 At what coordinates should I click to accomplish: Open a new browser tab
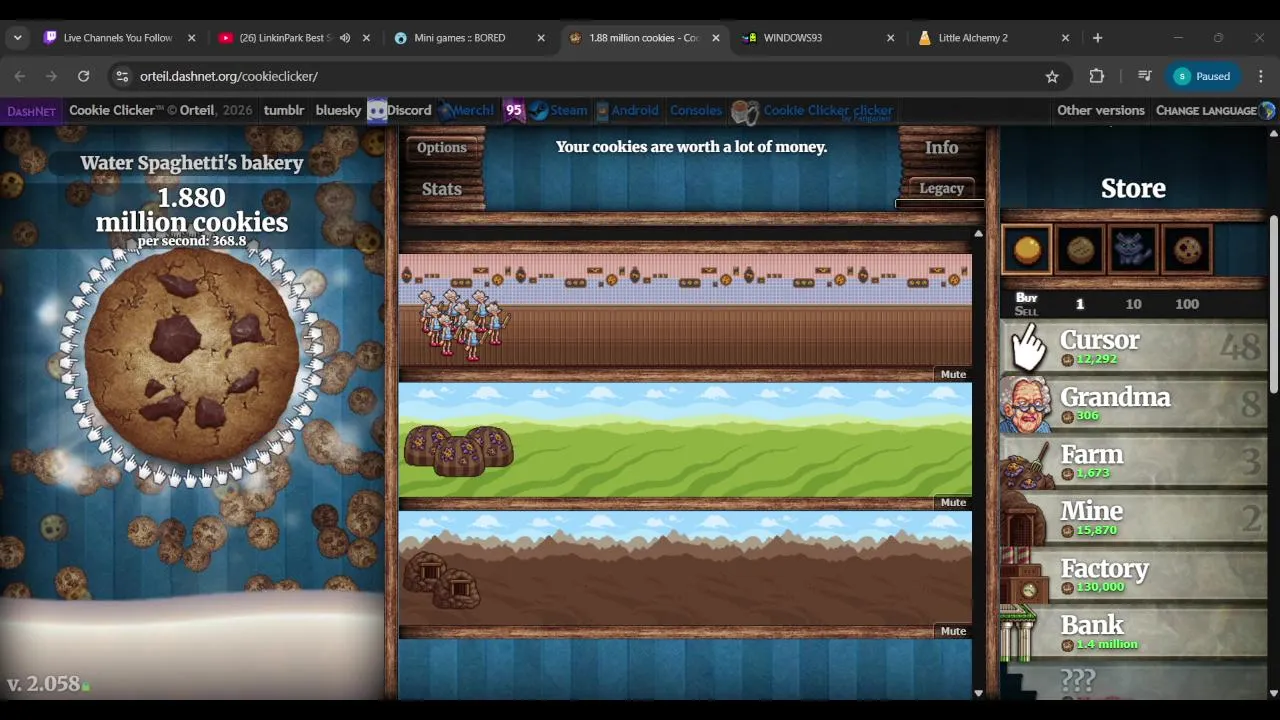coord(1097,38)
